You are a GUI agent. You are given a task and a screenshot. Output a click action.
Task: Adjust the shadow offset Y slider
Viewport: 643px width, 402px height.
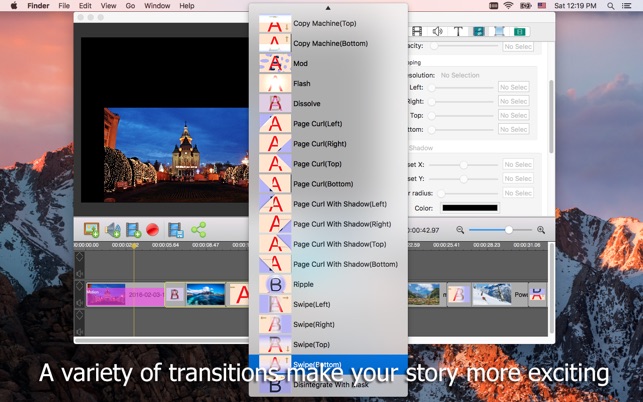tap(463, 179)
